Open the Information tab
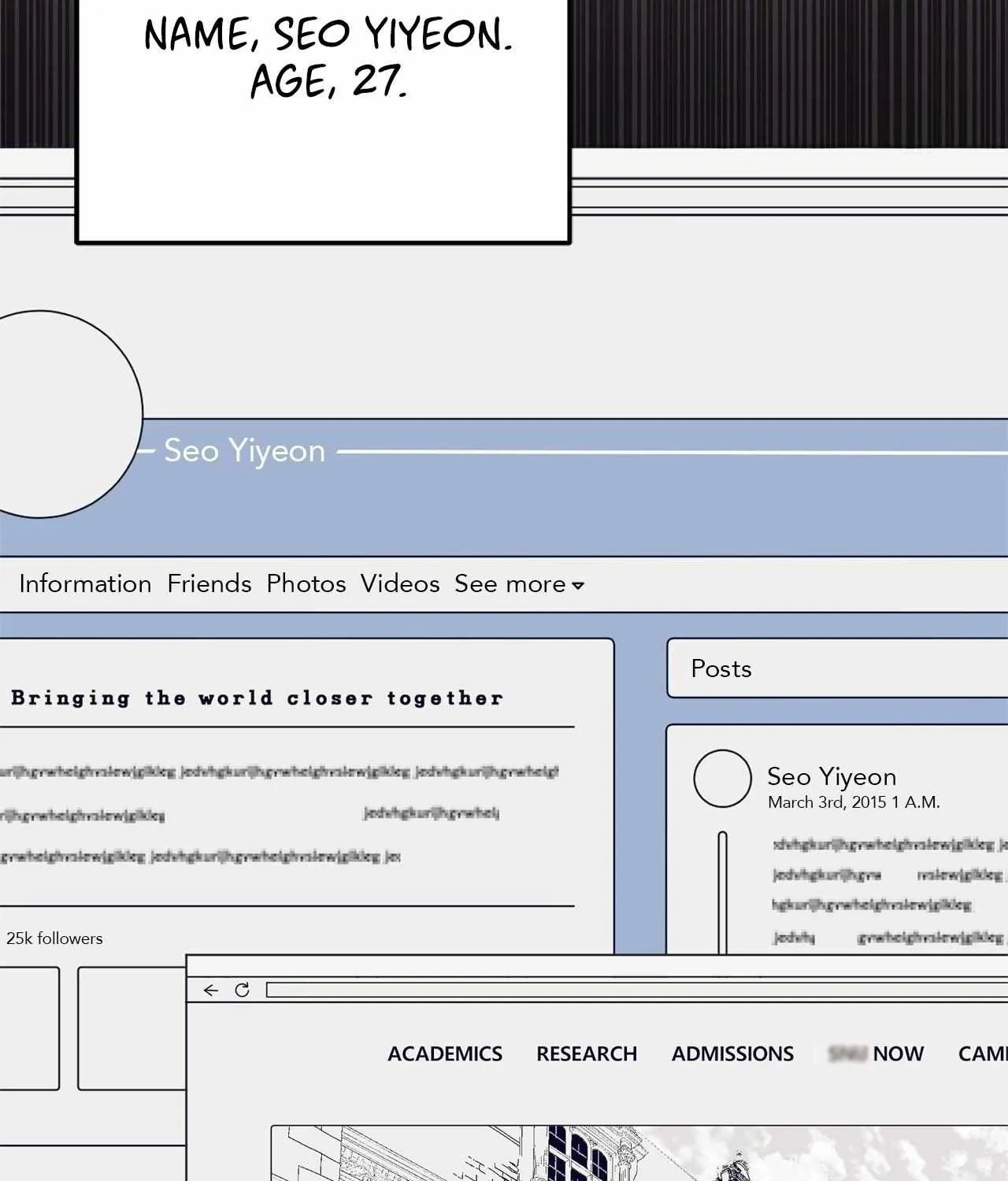The image size is (1008, 1181). pos(85,583)
